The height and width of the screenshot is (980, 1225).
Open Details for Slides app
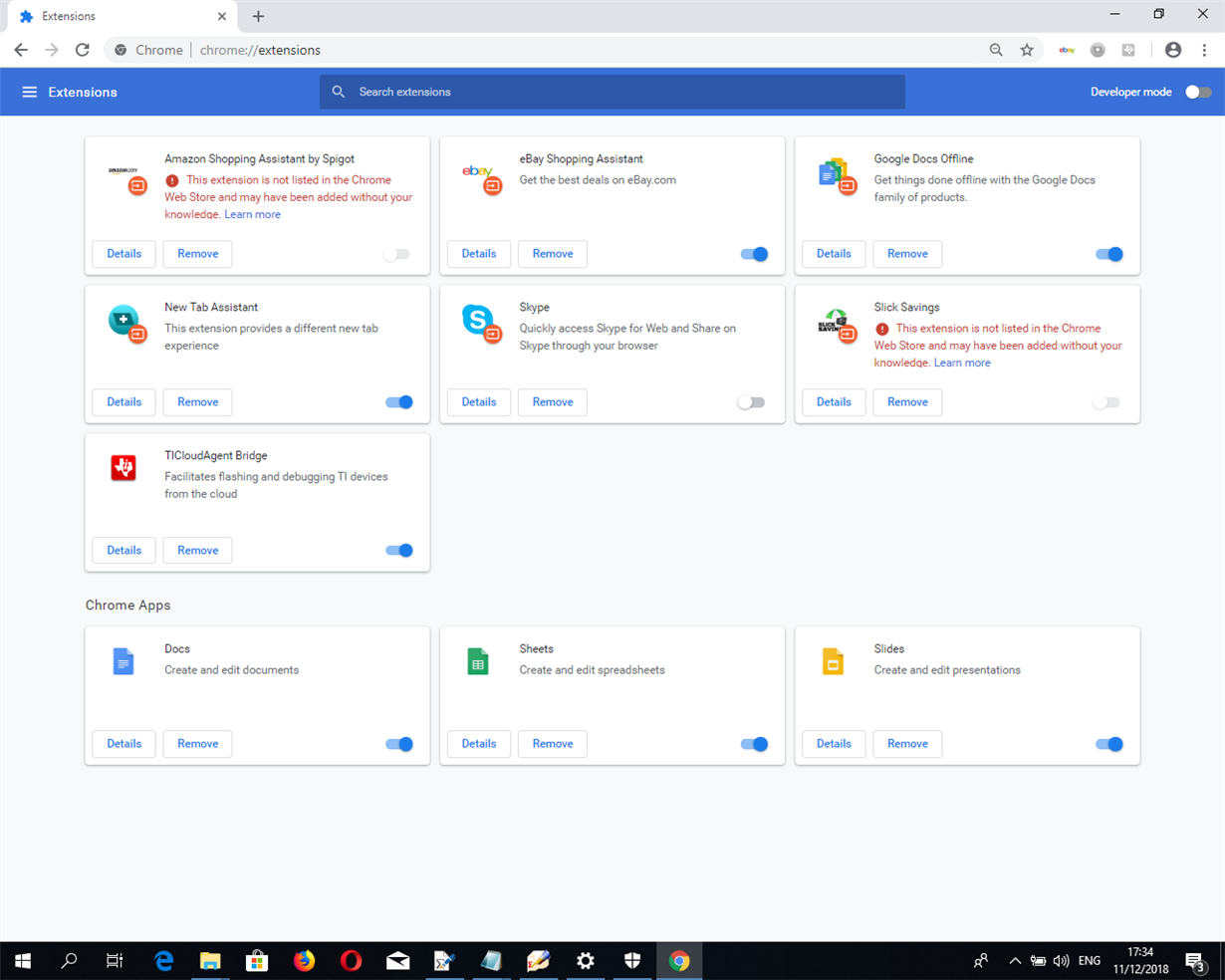pos(834,744)
